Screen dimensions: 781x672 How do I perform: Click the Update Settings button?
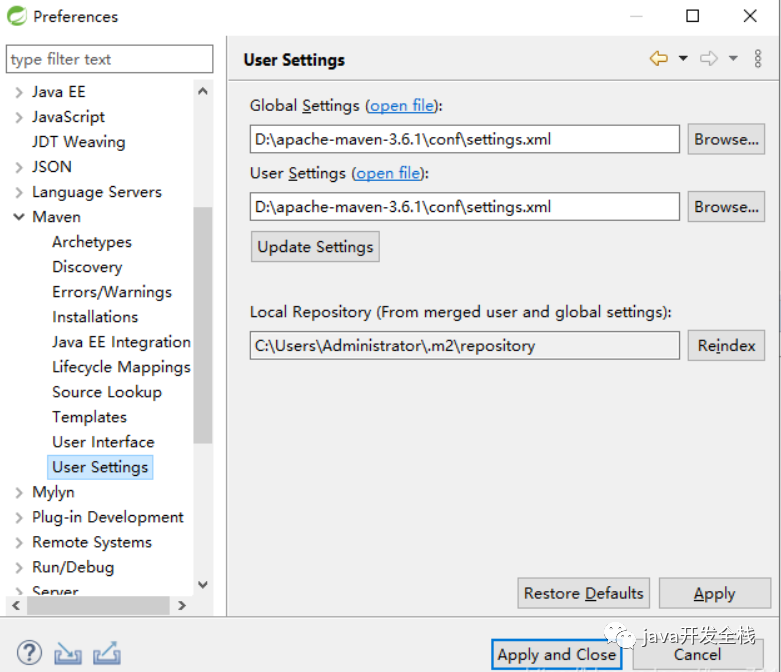coord(315,247)
